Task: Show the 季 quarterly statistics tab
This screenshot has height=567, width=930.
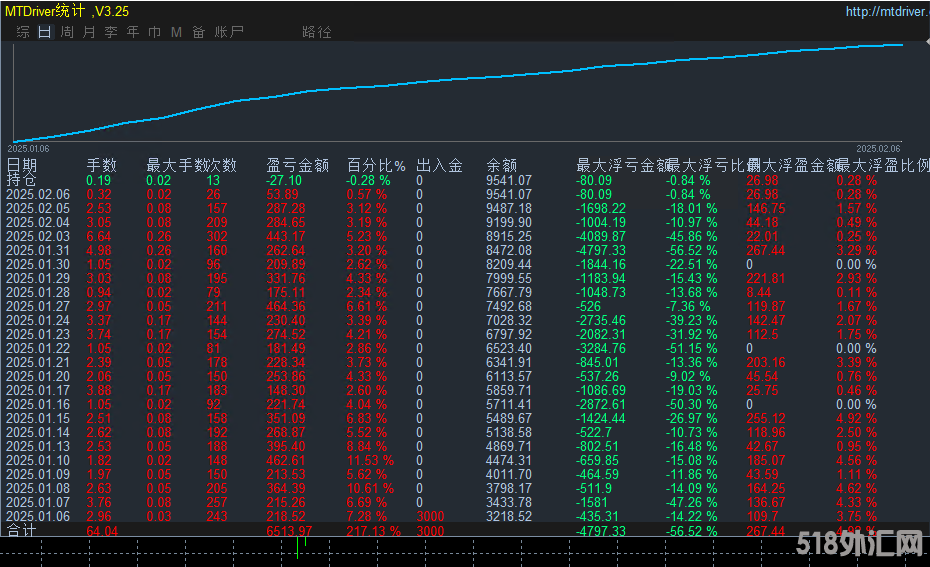Action: 110,32
